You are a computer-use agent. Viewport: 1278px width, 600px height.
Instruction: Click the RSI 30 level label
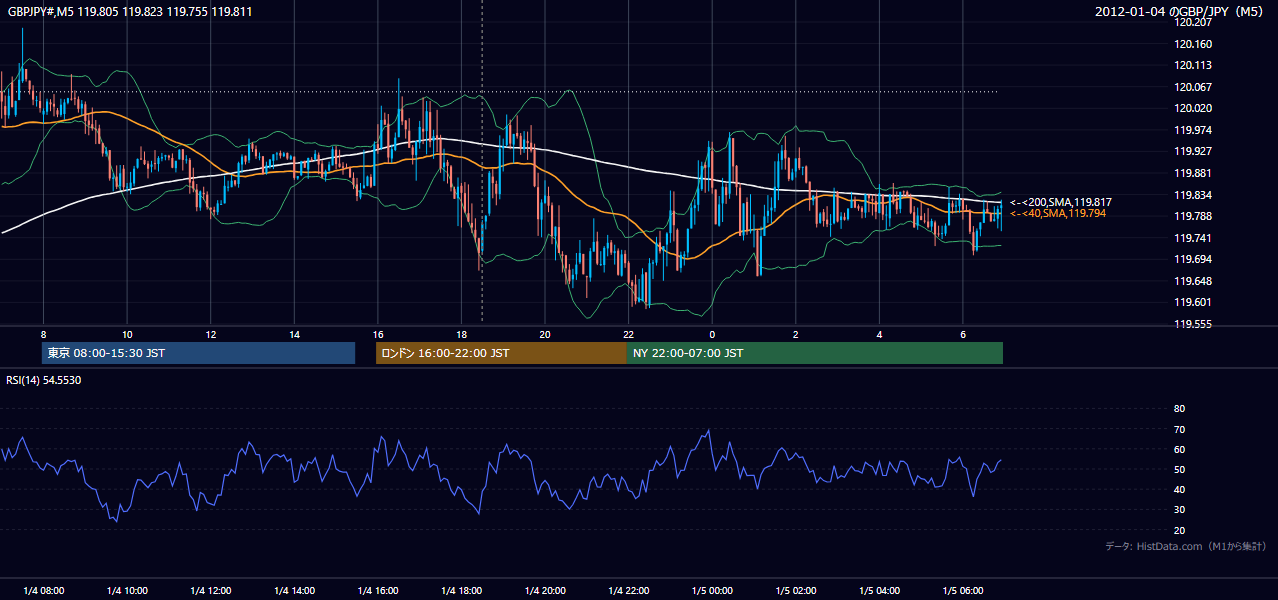1179,510
